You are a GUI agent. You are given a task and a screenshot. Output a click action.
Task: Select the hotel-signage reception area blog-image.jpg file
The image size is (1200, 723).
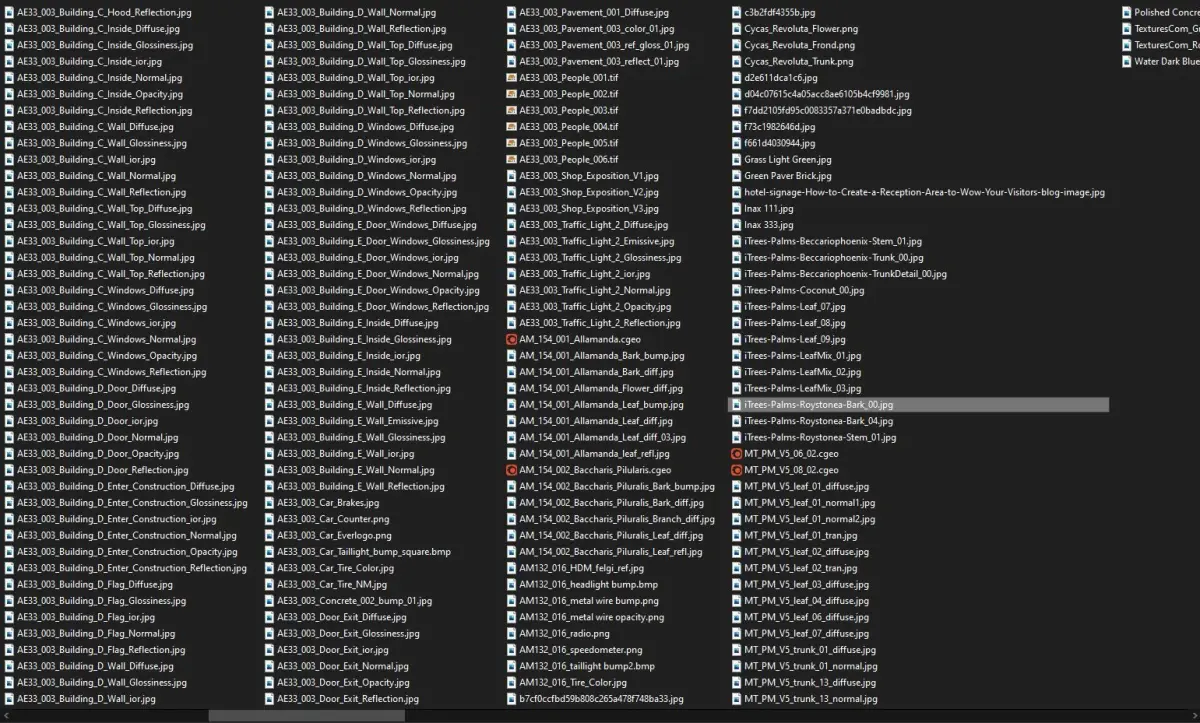925,192
